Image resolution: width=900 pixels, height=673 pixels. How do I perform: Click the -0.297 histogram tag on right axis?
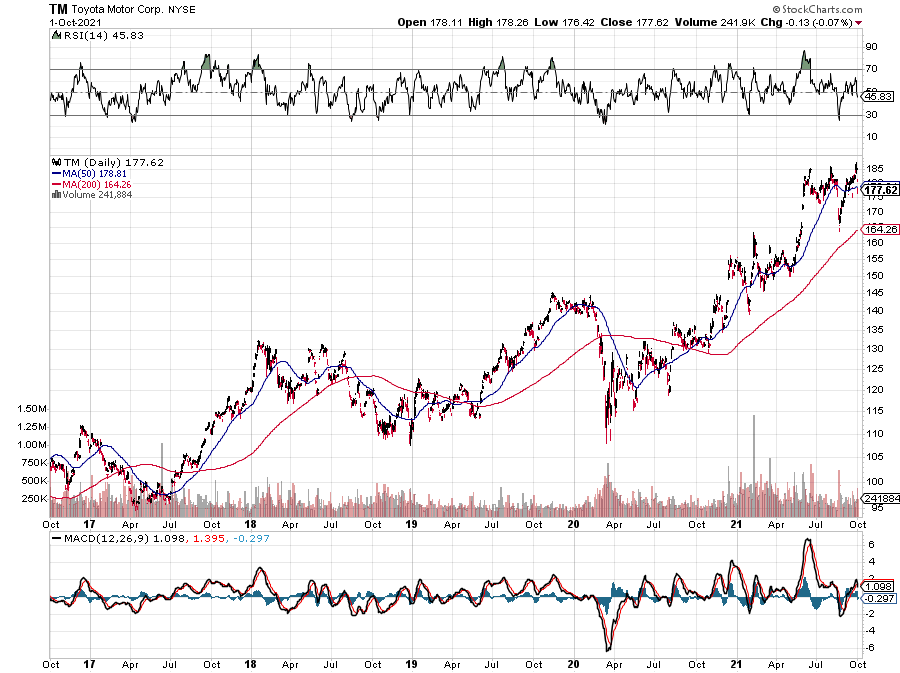click(879, 598)
